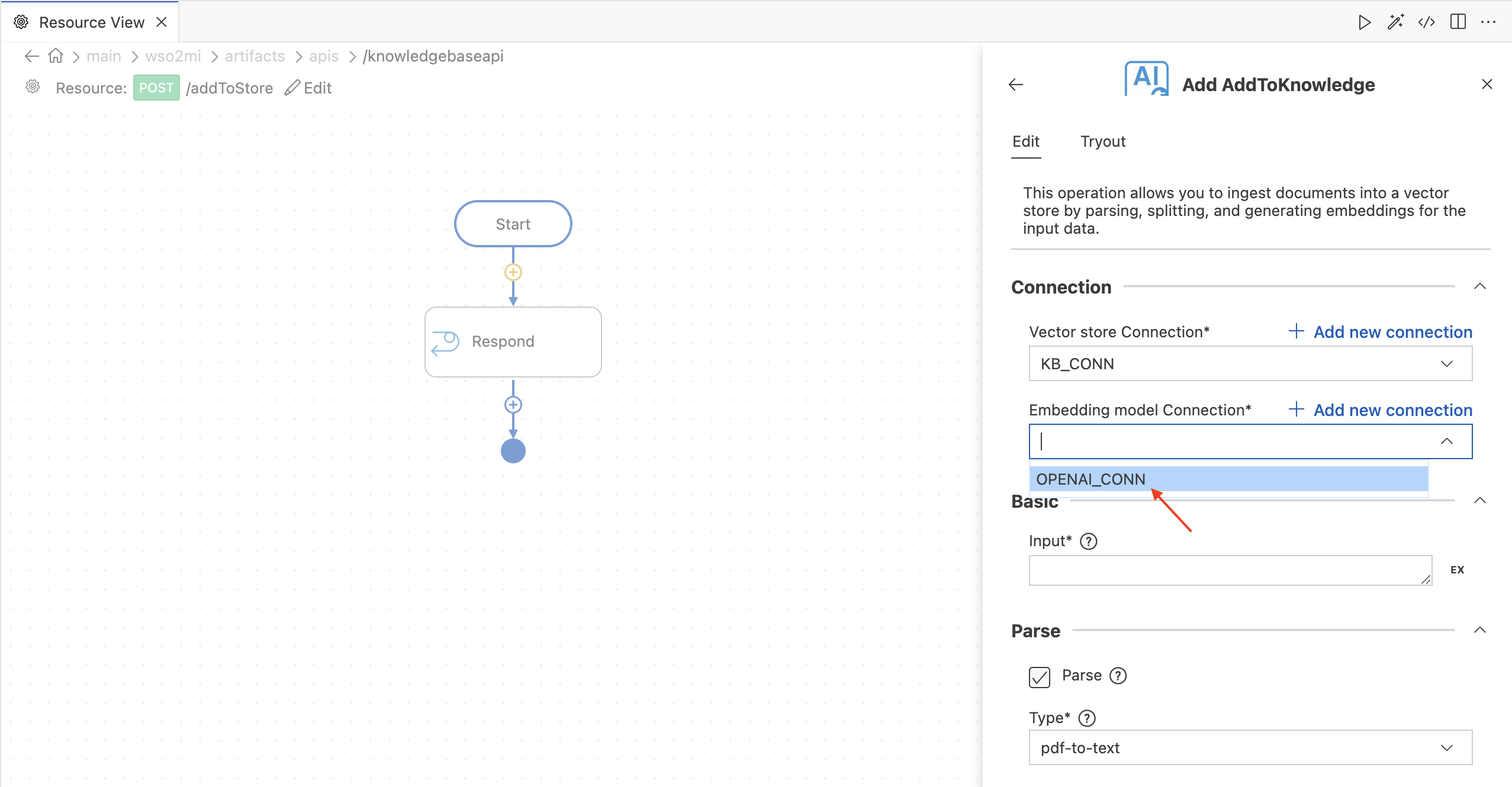1512x787 pixels.
Task: Open the AI magic wand tool
Action: click(1395, 22)
